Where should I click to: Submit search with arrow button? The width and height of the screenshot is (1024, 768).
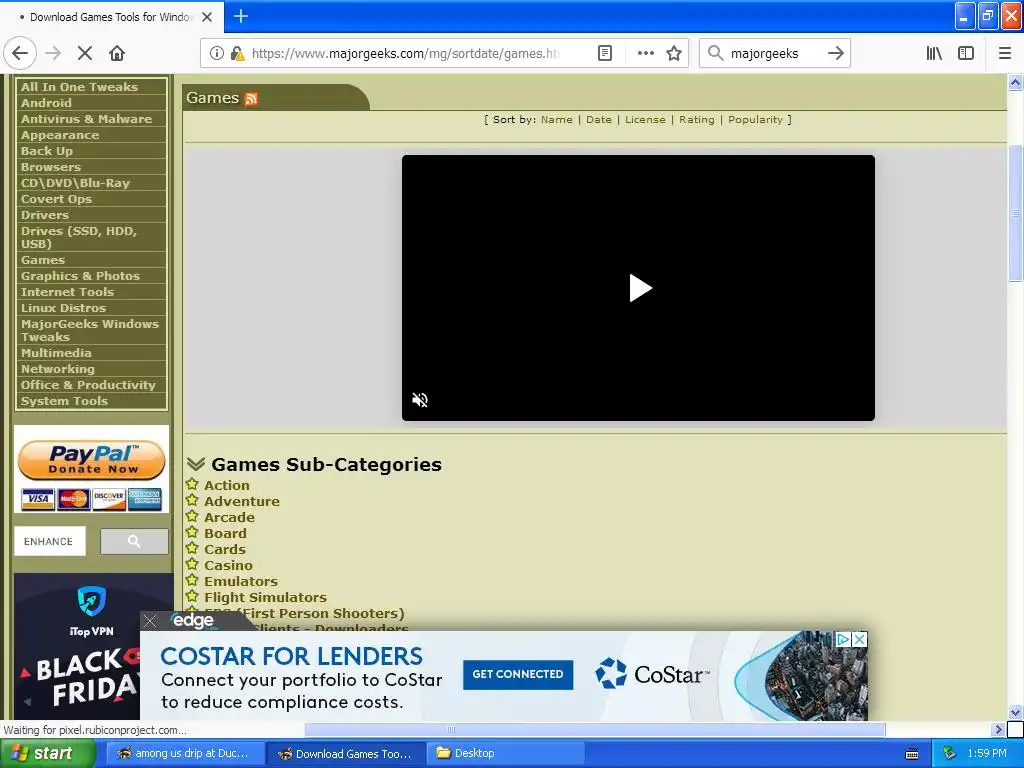point(836,54)
